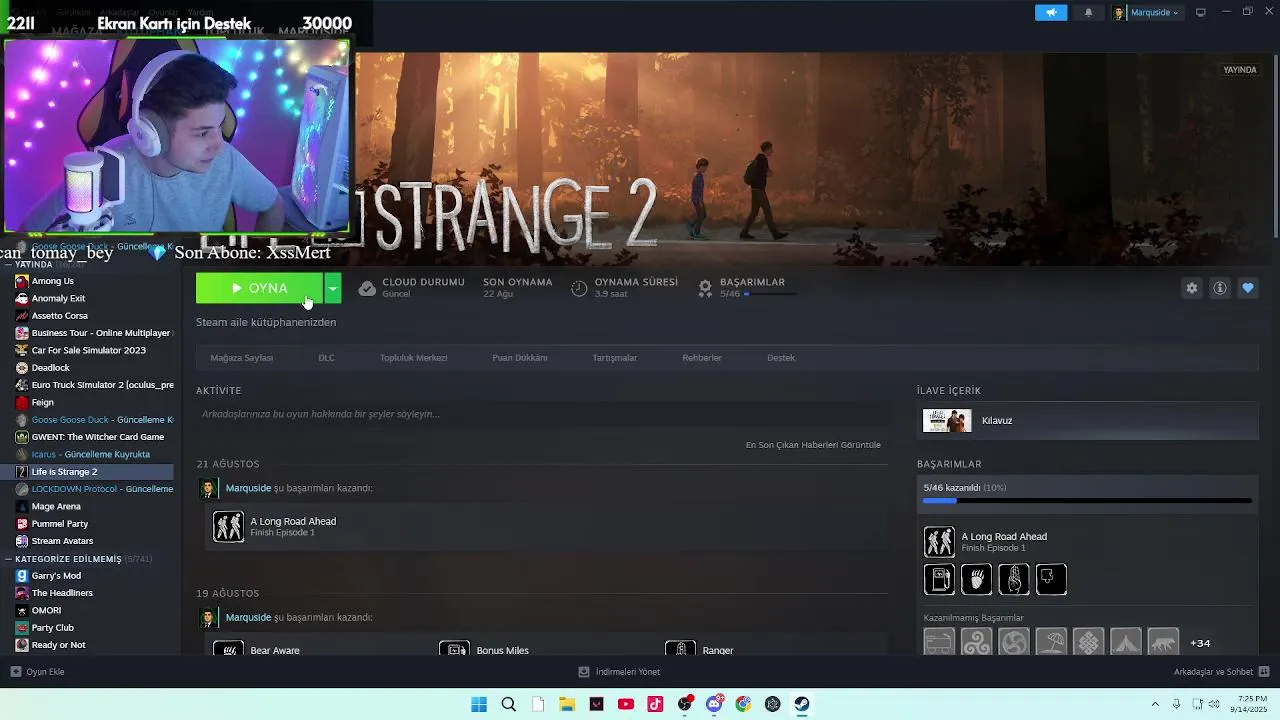Show game info with the info icon

(x=1220, y=288)
